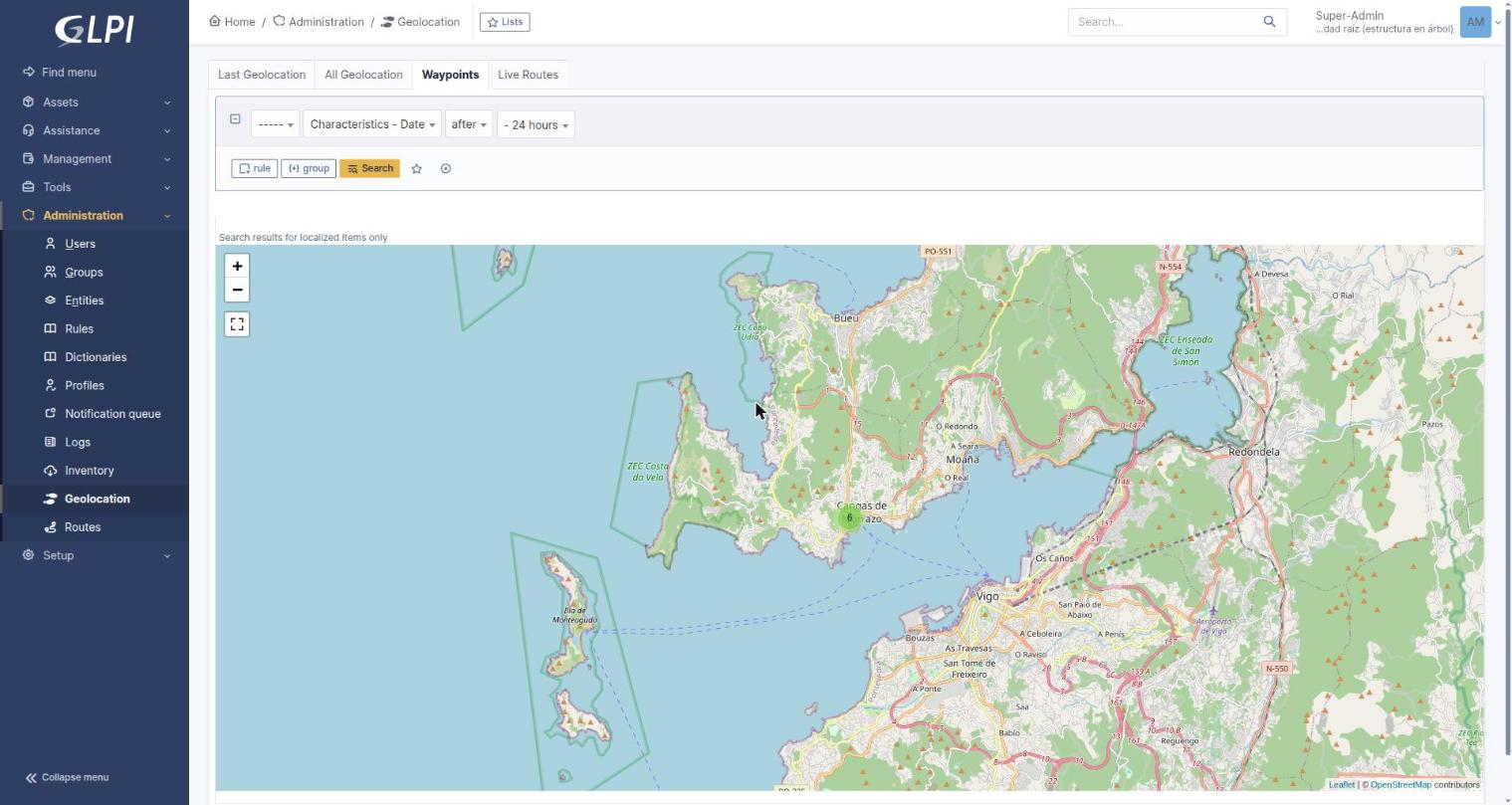Select the Waypoints tab
The width and height of the screenshot is (1512, 805).
(x=450, y=75)
